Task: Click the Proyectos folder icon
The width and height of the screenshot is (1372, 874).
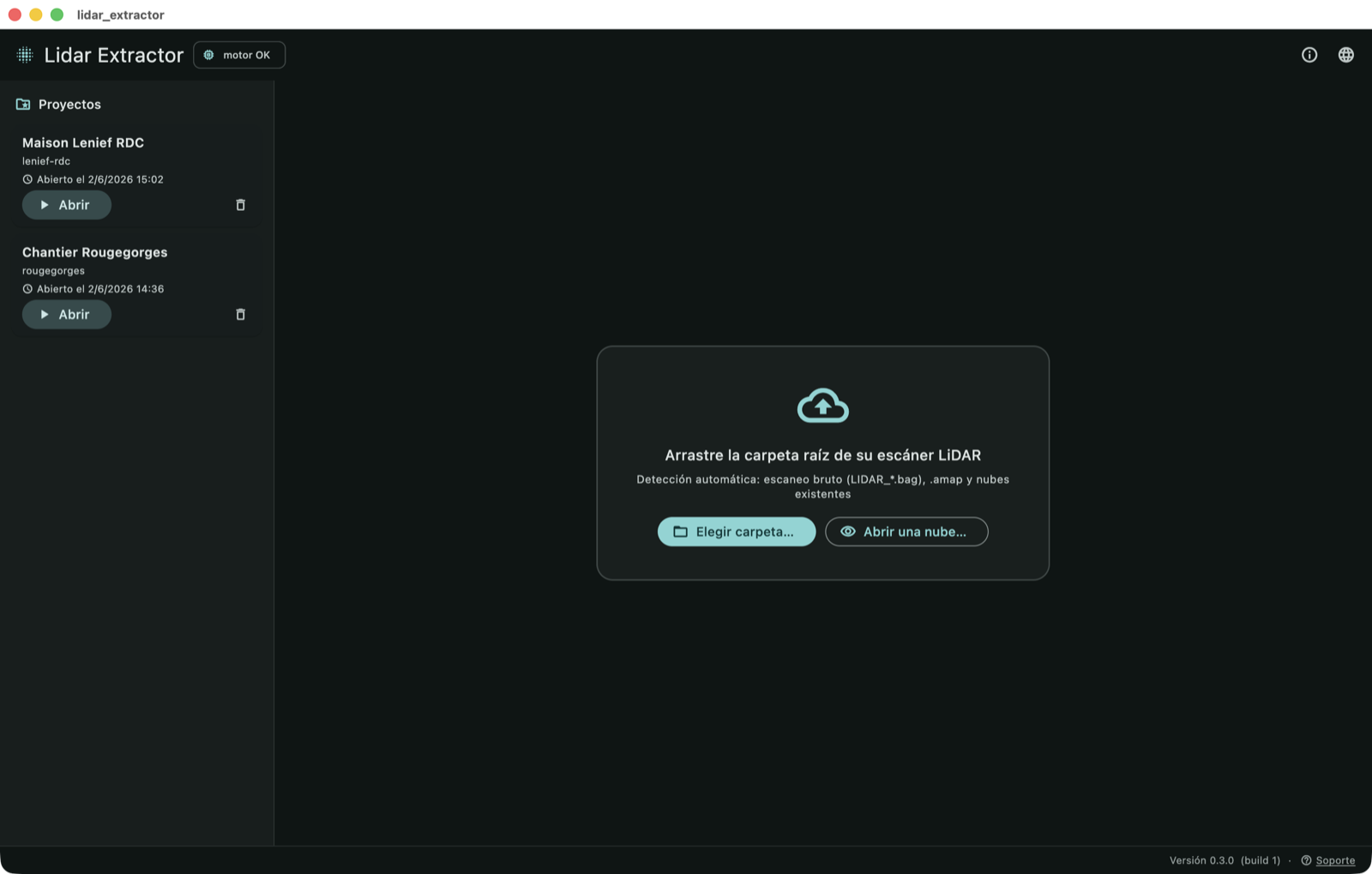Action: [23, 105]
